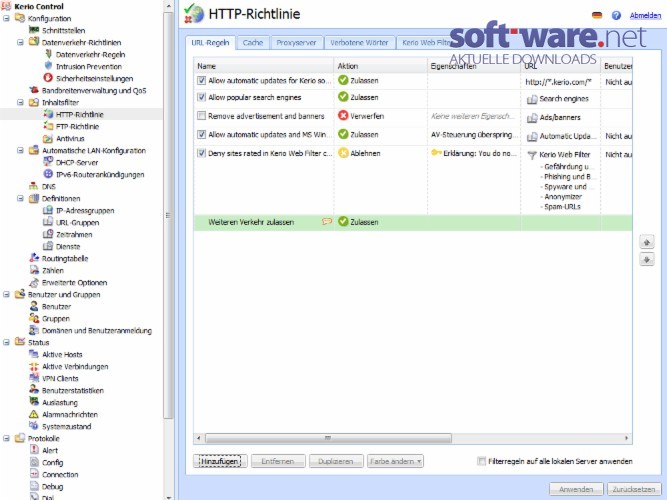This screenshot has height=500, width=667.
Task: Open URL-Gruppen icon
Action: pos(48,222)
